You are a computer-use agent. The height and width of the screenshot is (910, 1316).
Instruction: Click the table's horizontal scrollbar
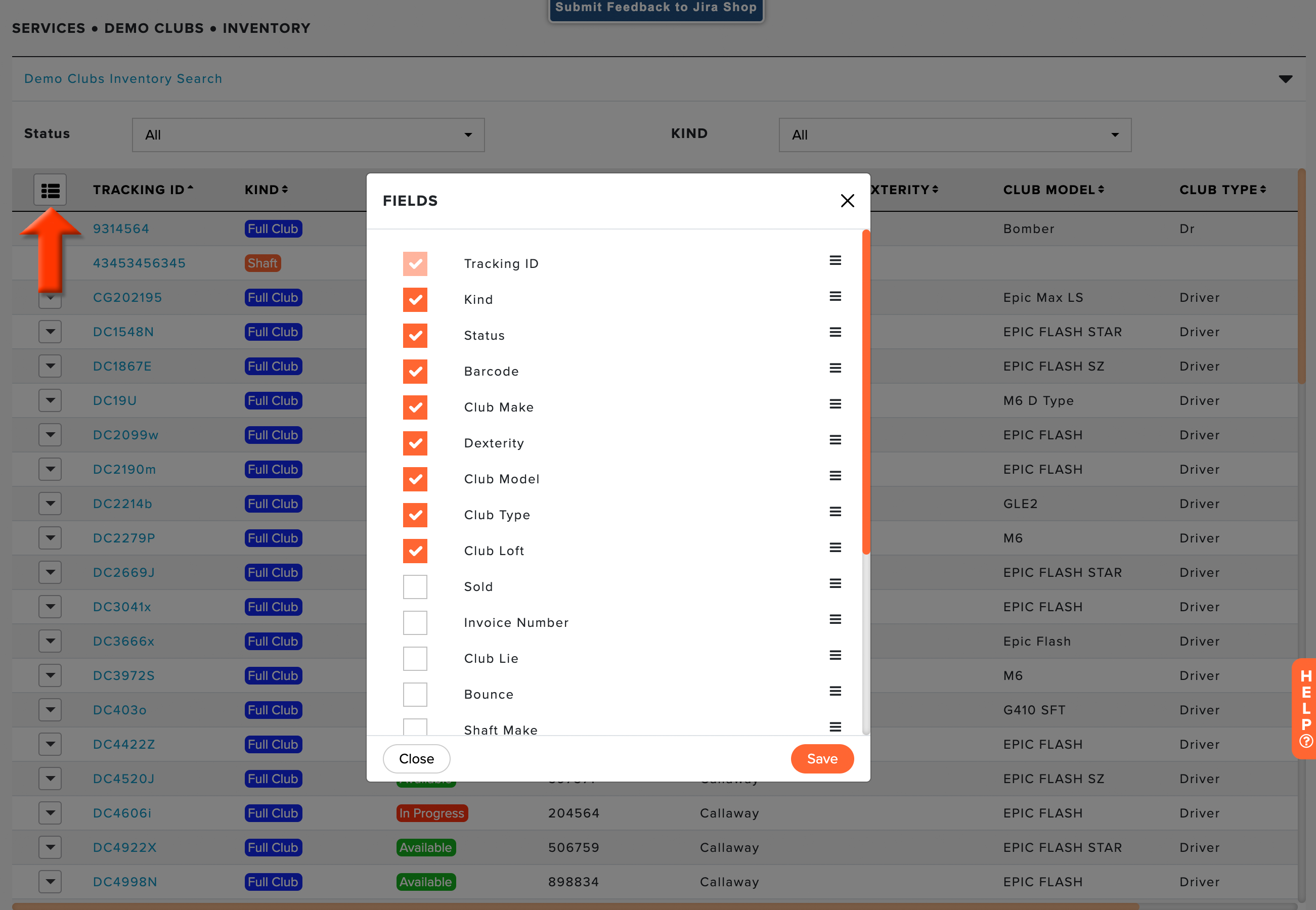pyautogui.click(x=575, y=906)
